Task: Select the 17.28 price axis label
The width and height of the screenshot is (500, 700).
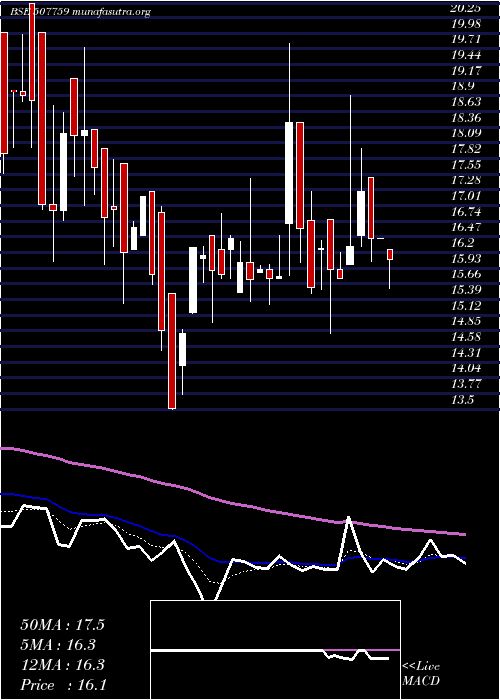Action: click(465, 180)
